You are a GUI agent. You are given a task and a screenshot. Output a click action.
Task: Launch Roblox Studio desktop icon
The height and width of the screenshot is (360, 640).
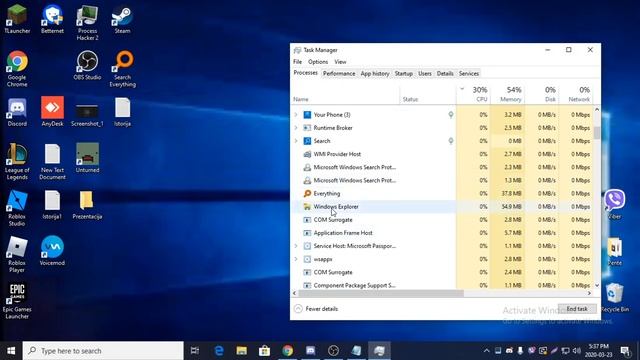pos(17,208)
